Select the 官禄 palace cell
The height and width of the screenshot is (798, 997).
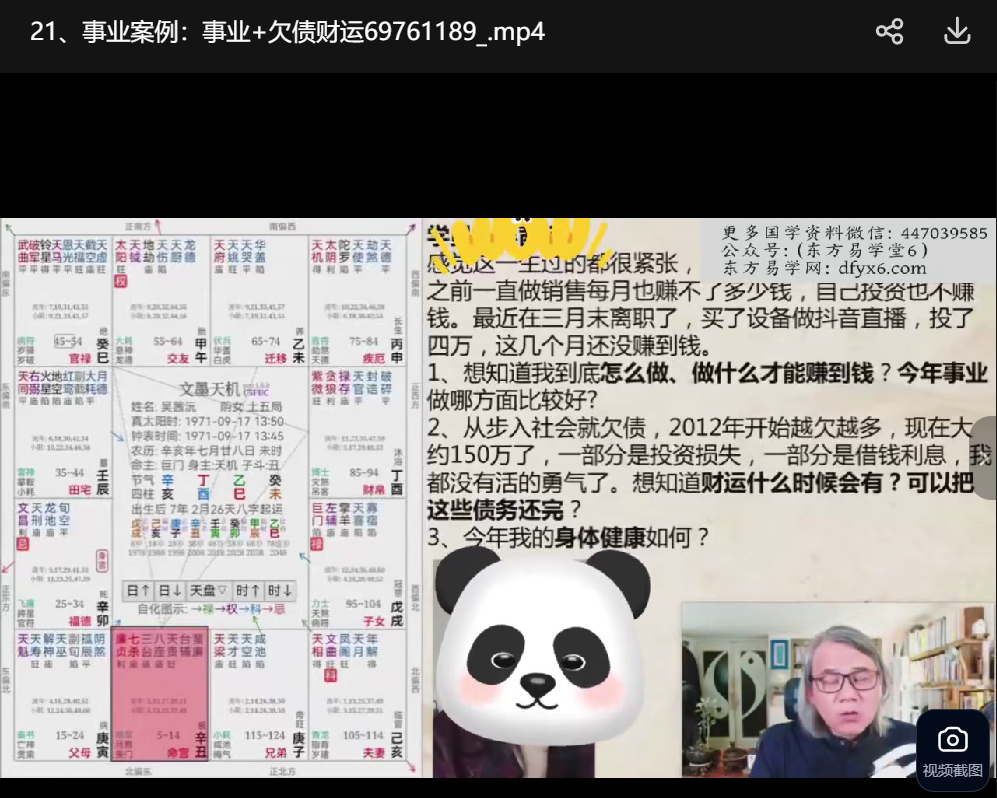click(64, 298)
